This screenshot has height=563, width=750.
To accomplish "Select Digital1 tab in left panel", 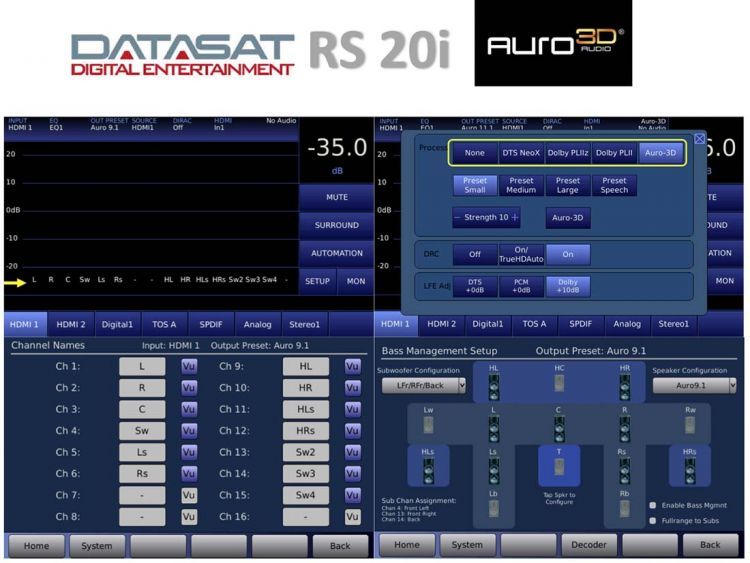I will (117, 324).
